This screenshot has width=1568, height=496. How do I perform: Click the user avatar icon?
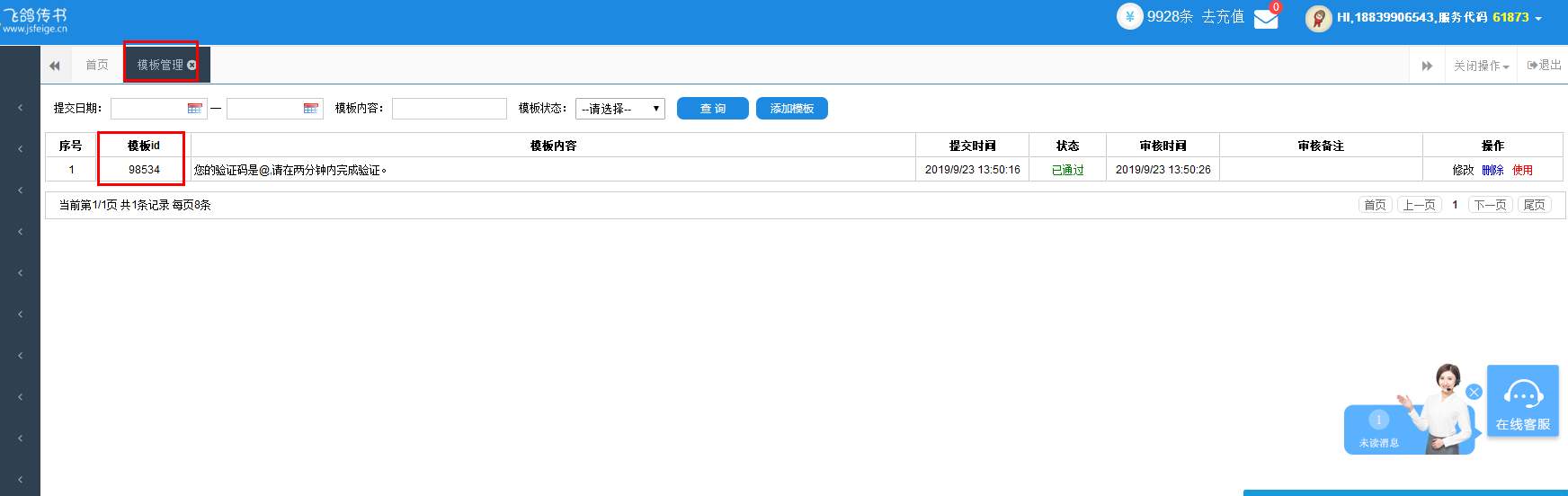[x=1318, y=18]
